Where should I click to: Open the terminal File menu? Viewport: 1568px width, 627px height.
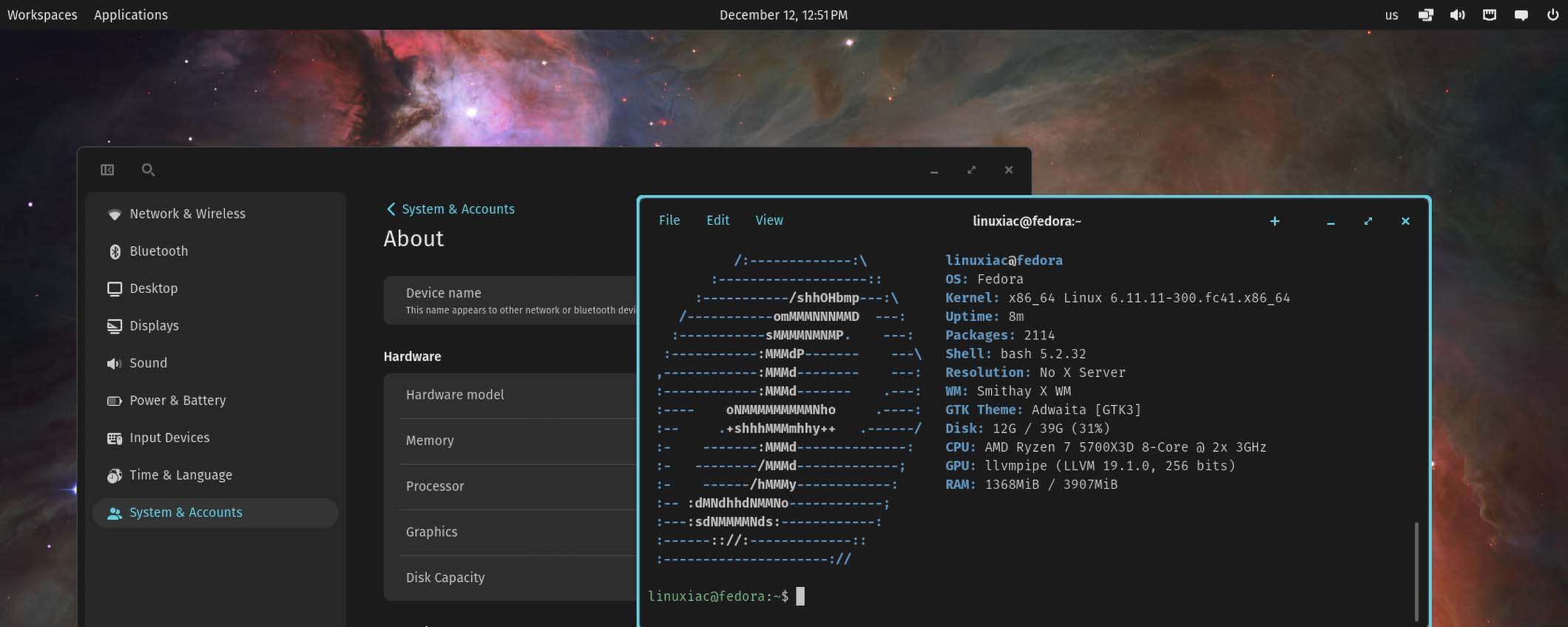click(x=669, y=220)
